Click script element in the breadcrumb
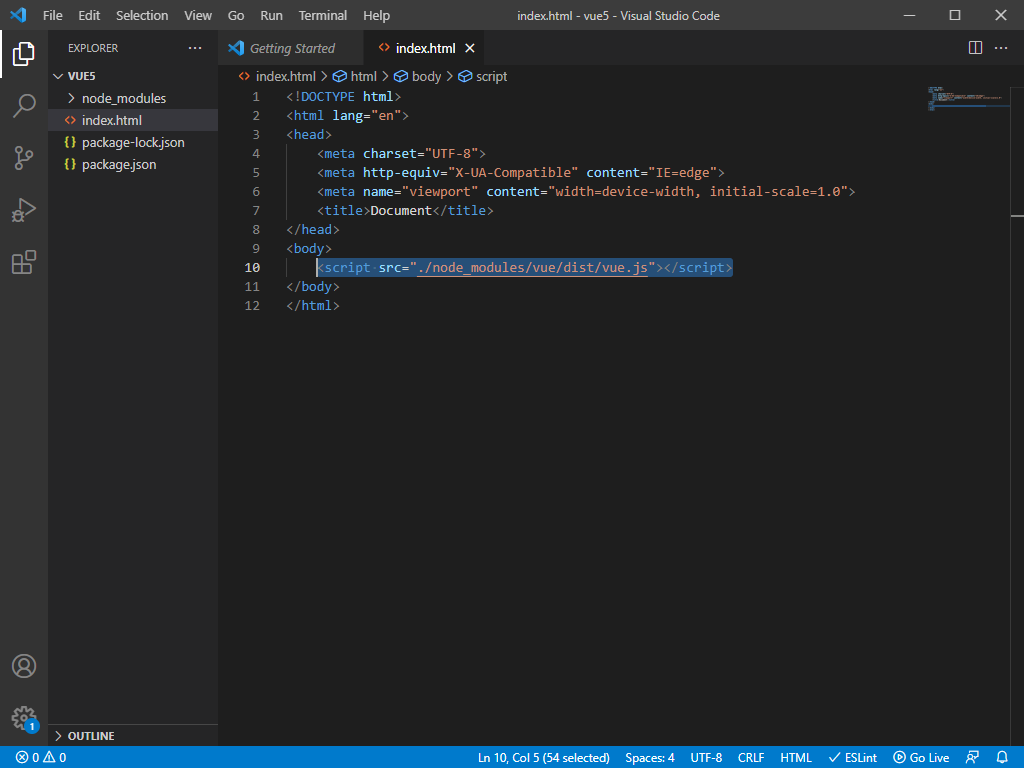This screenshot has width=1024, height=768. pos(491,76)
